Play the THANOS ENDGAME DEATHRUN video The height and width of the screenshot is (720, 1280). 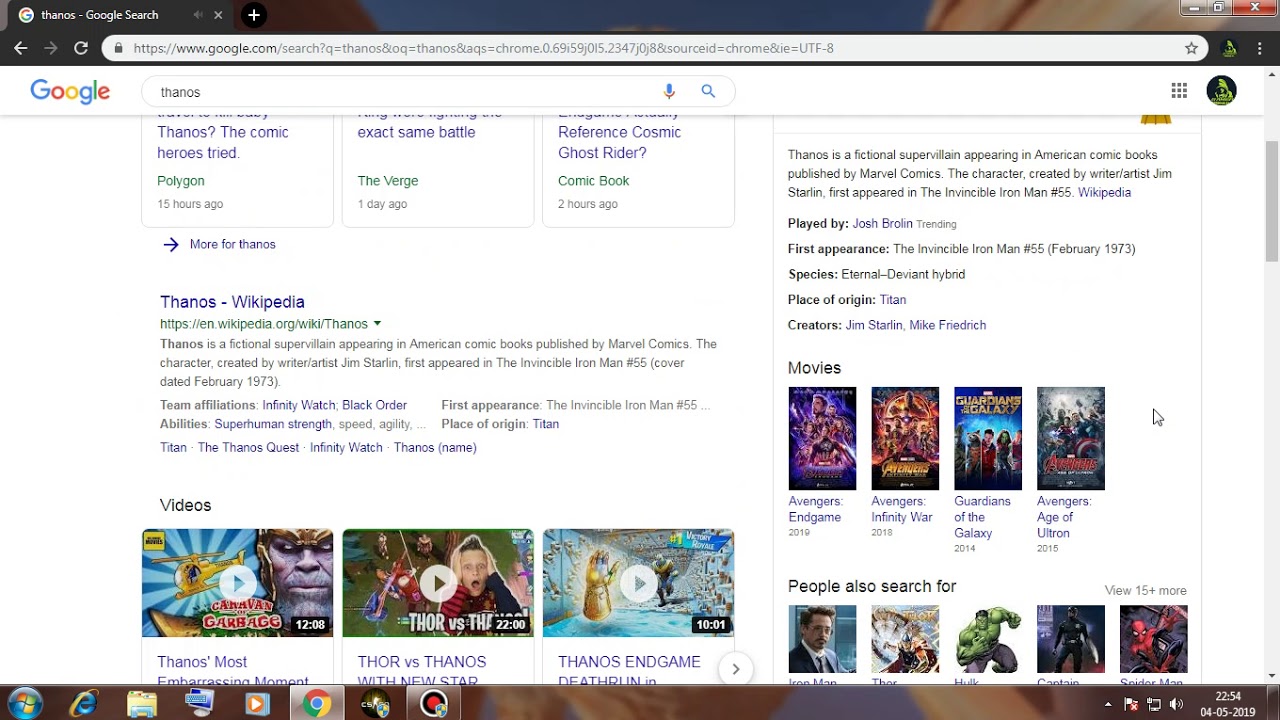coord(638,583)
